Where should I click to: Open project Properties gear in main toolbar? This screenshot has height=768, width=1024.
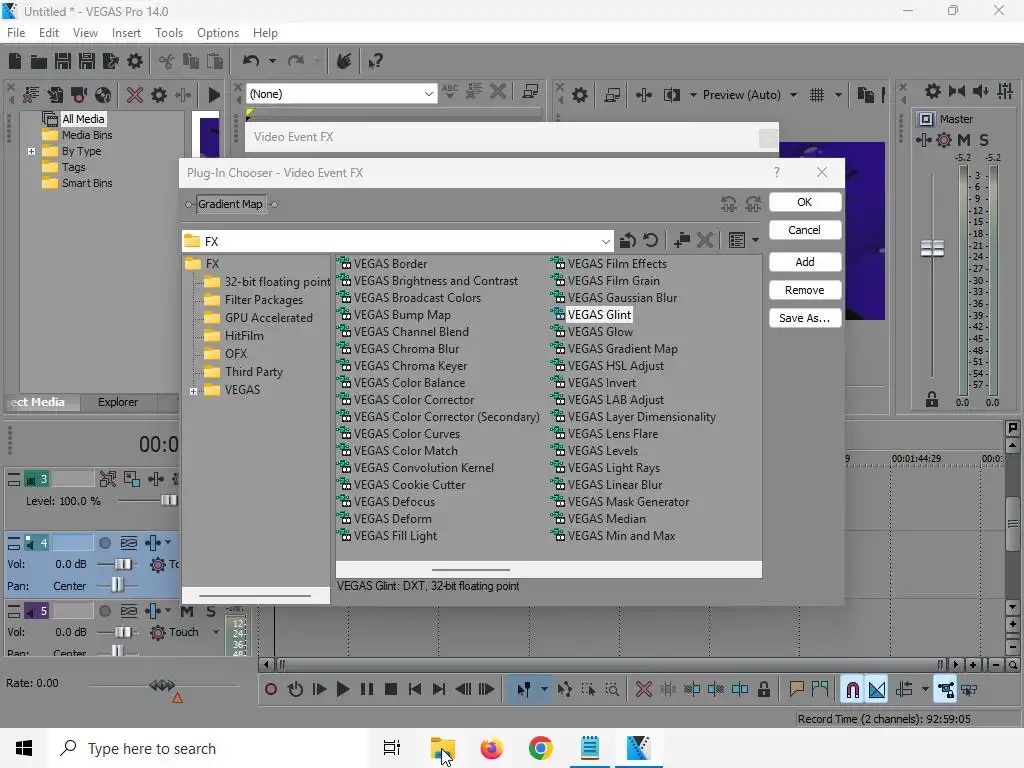pos(135,61)
